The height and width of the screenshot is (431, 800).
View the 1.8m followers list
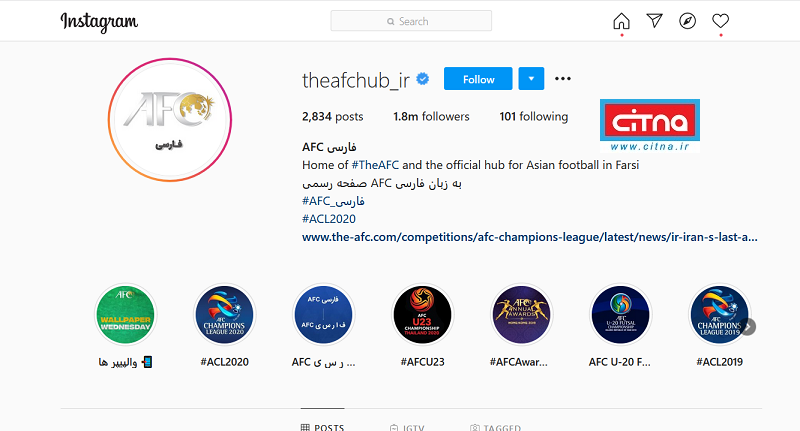point(431,117)
